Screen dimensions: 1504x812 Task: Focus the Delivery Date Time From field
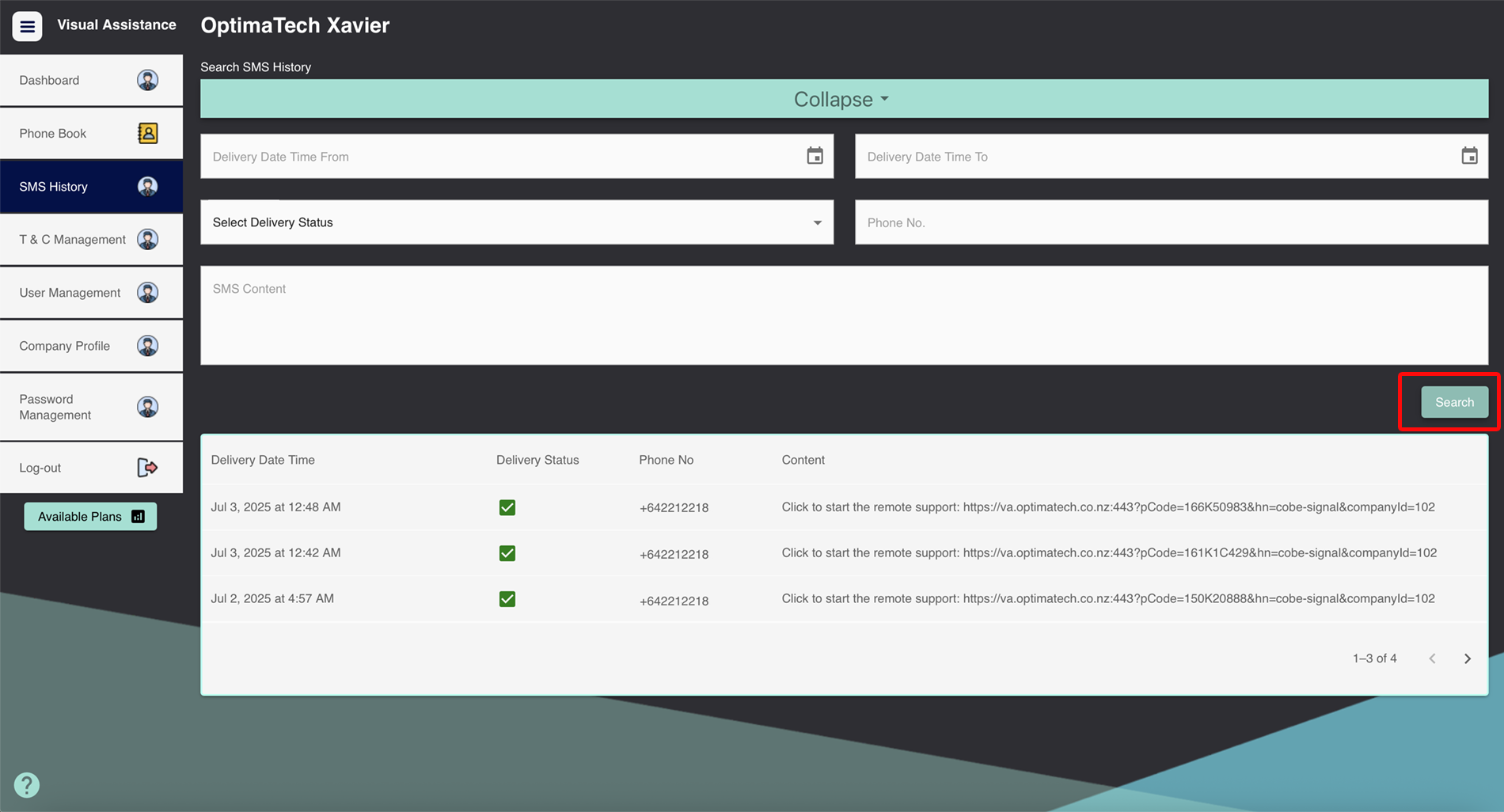[x=517, y=156]
